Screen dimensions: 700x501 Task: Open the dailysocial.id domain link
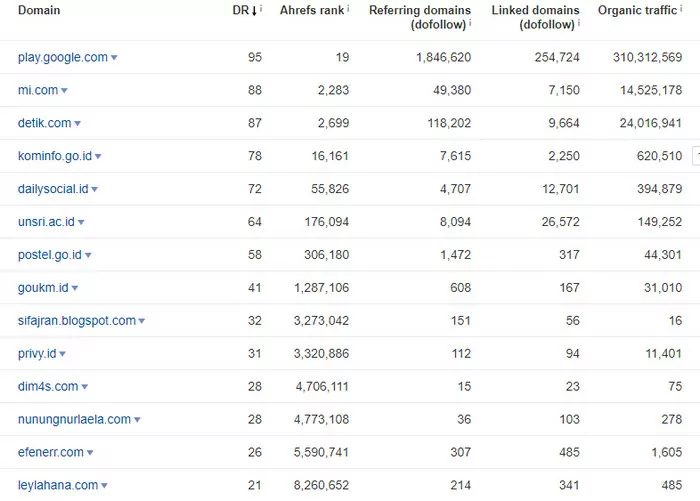point(53,189)
